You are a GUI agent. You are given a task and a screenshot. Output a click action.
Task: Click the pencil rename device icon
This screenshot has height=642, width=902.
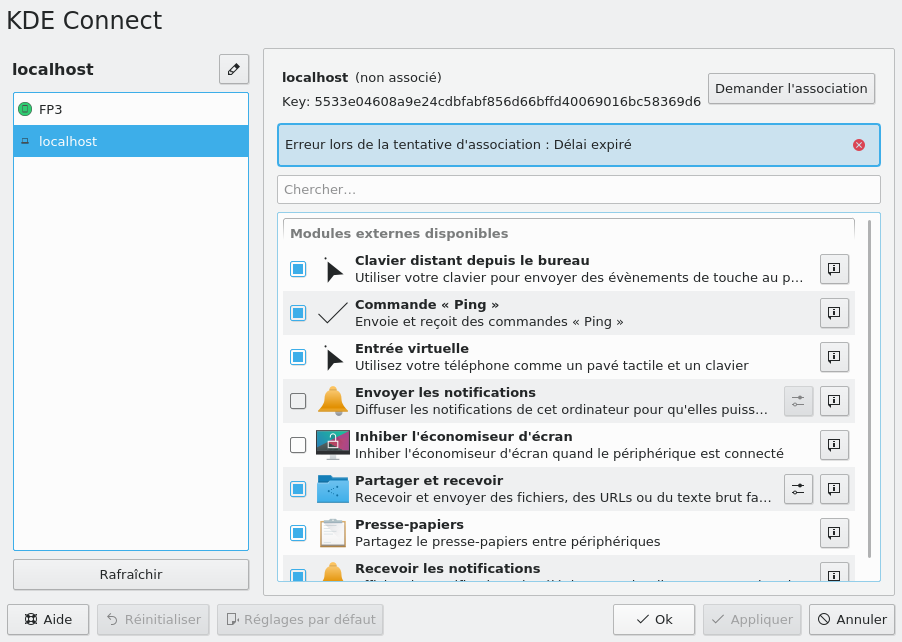point(234,70)
